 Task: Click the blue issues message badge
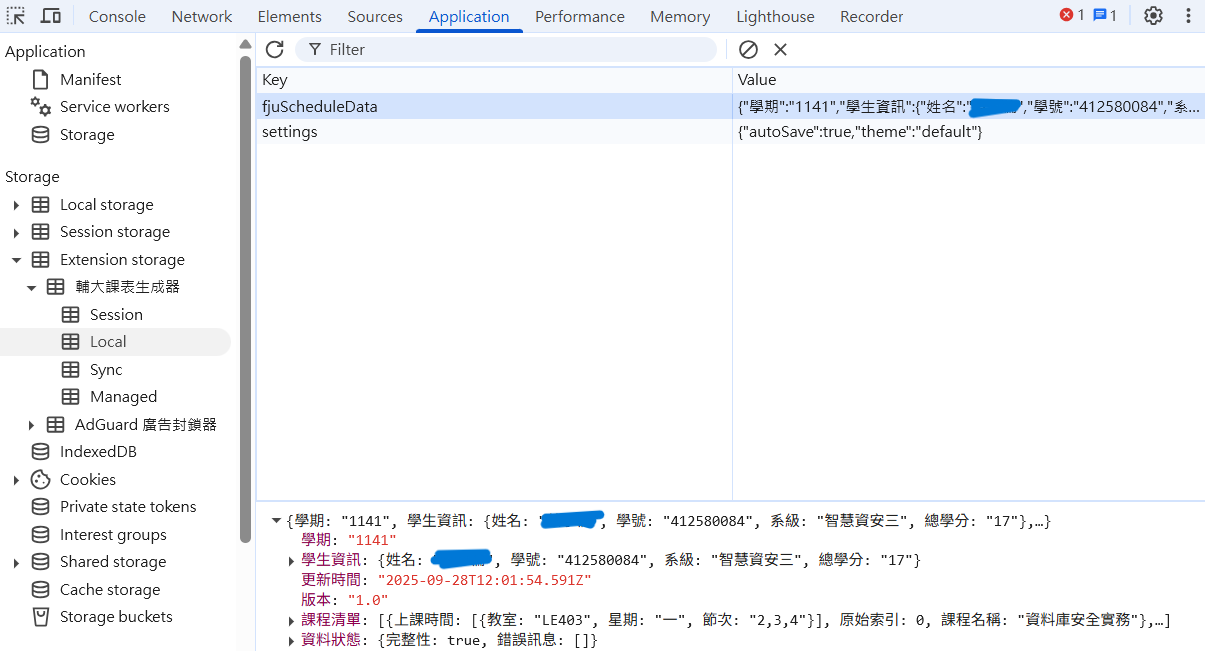click(1104, 16)
